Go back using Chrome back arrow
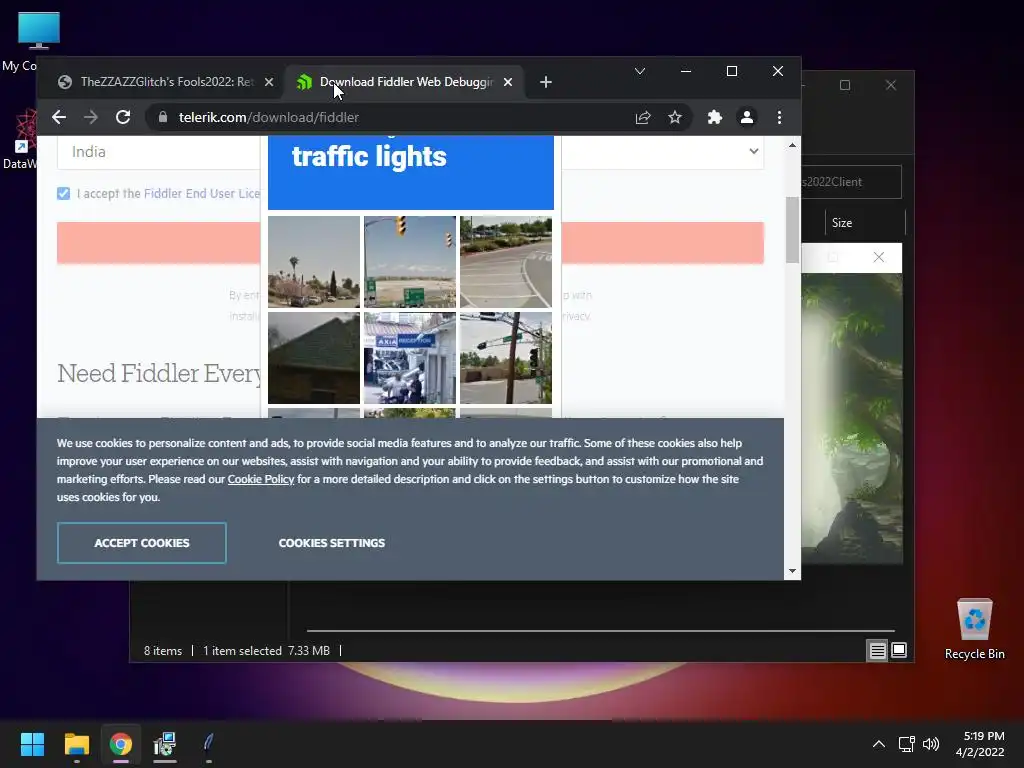 point(59,118)
